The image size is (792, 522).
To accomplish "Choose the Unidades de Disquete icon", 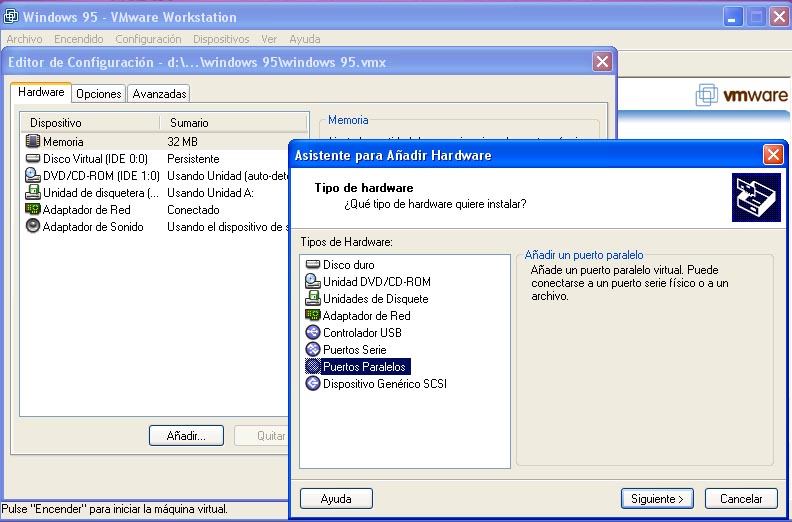I will point(313,298).
